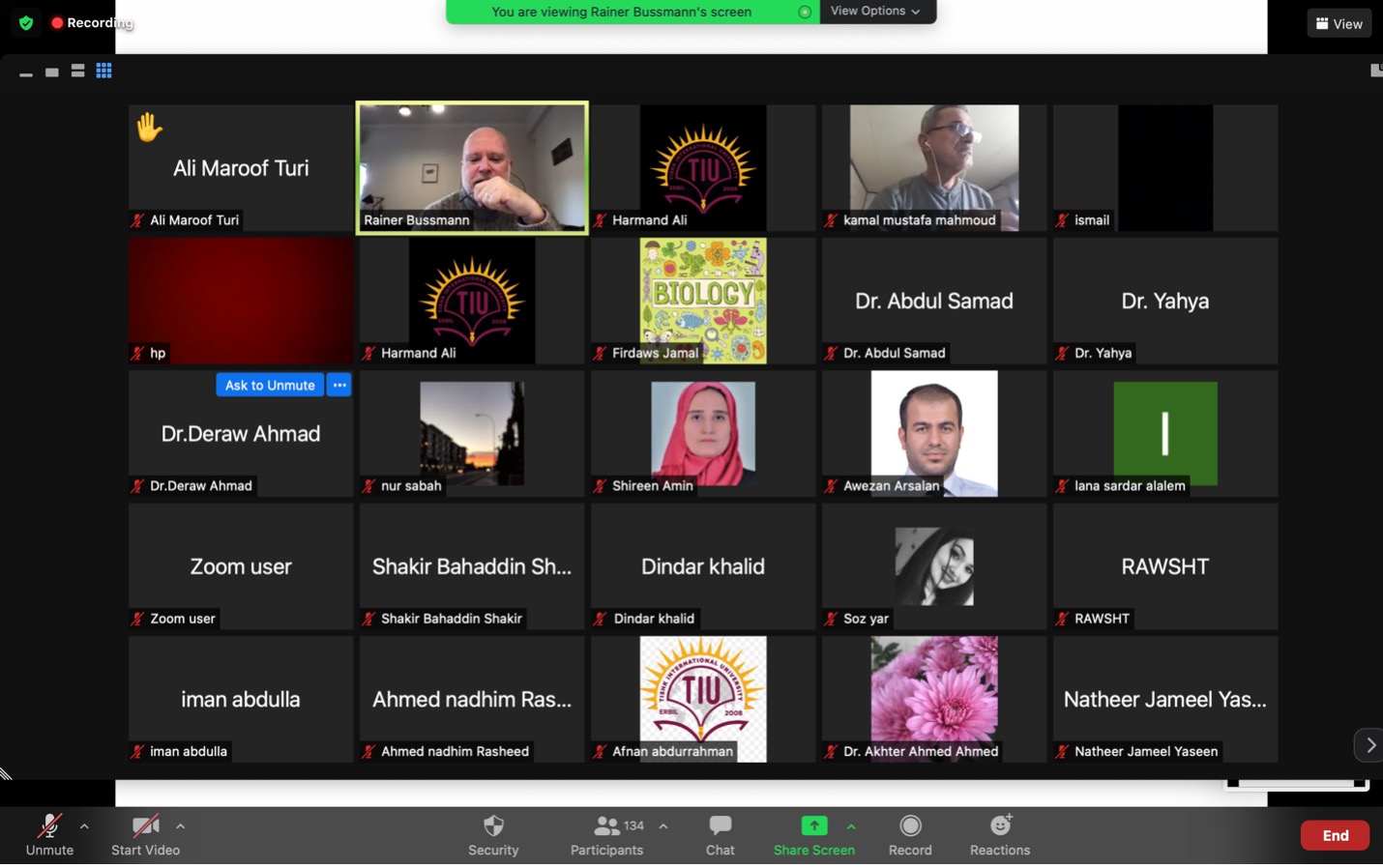Open the Security shield options
This screenshot has width=1383, height=868.
point(493,835)
